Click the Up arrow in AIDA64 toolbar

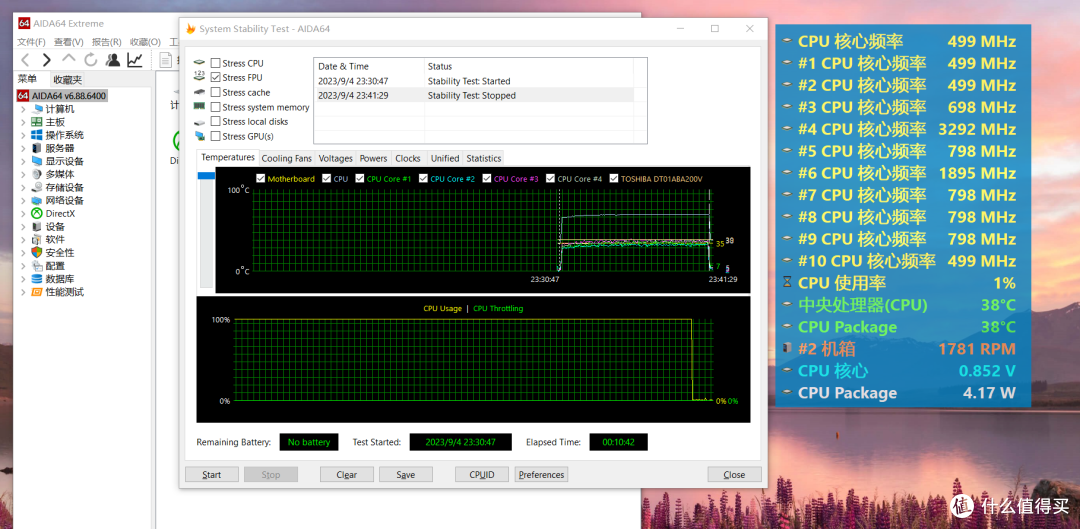tap(69, 59)
